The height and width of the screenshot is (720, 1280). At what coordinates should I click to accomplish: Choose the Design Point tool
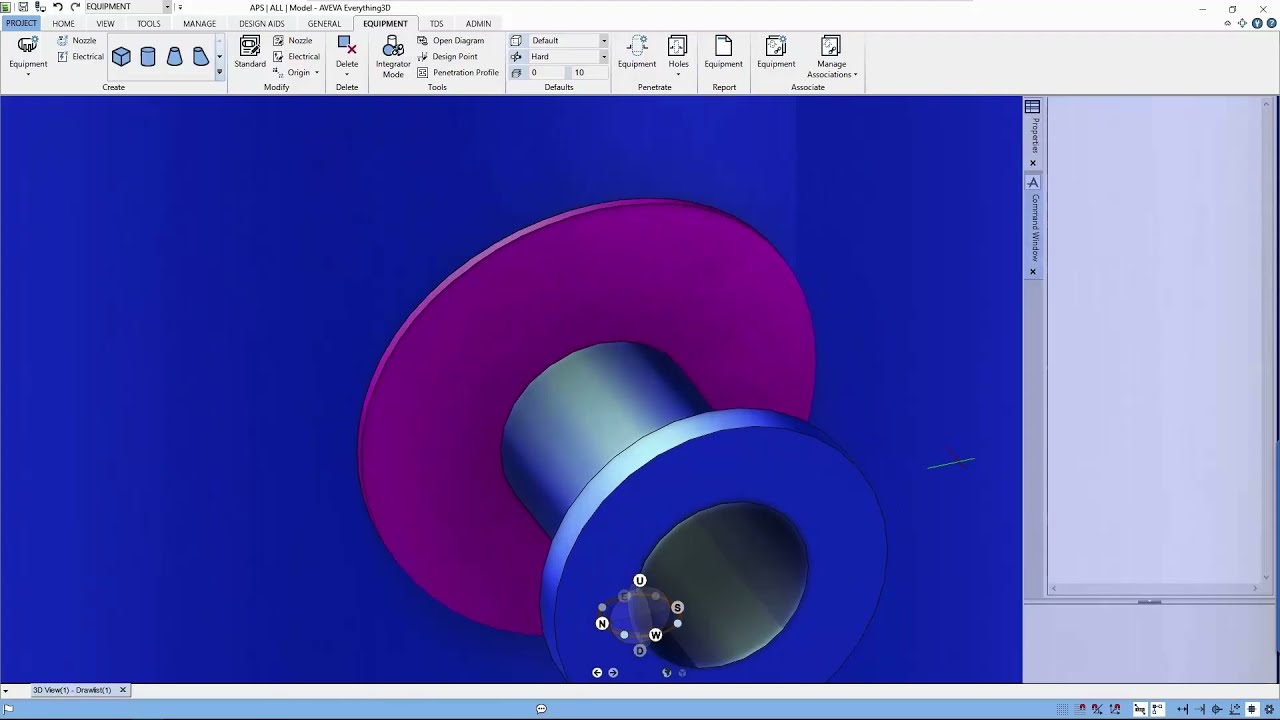coord(448,57)
